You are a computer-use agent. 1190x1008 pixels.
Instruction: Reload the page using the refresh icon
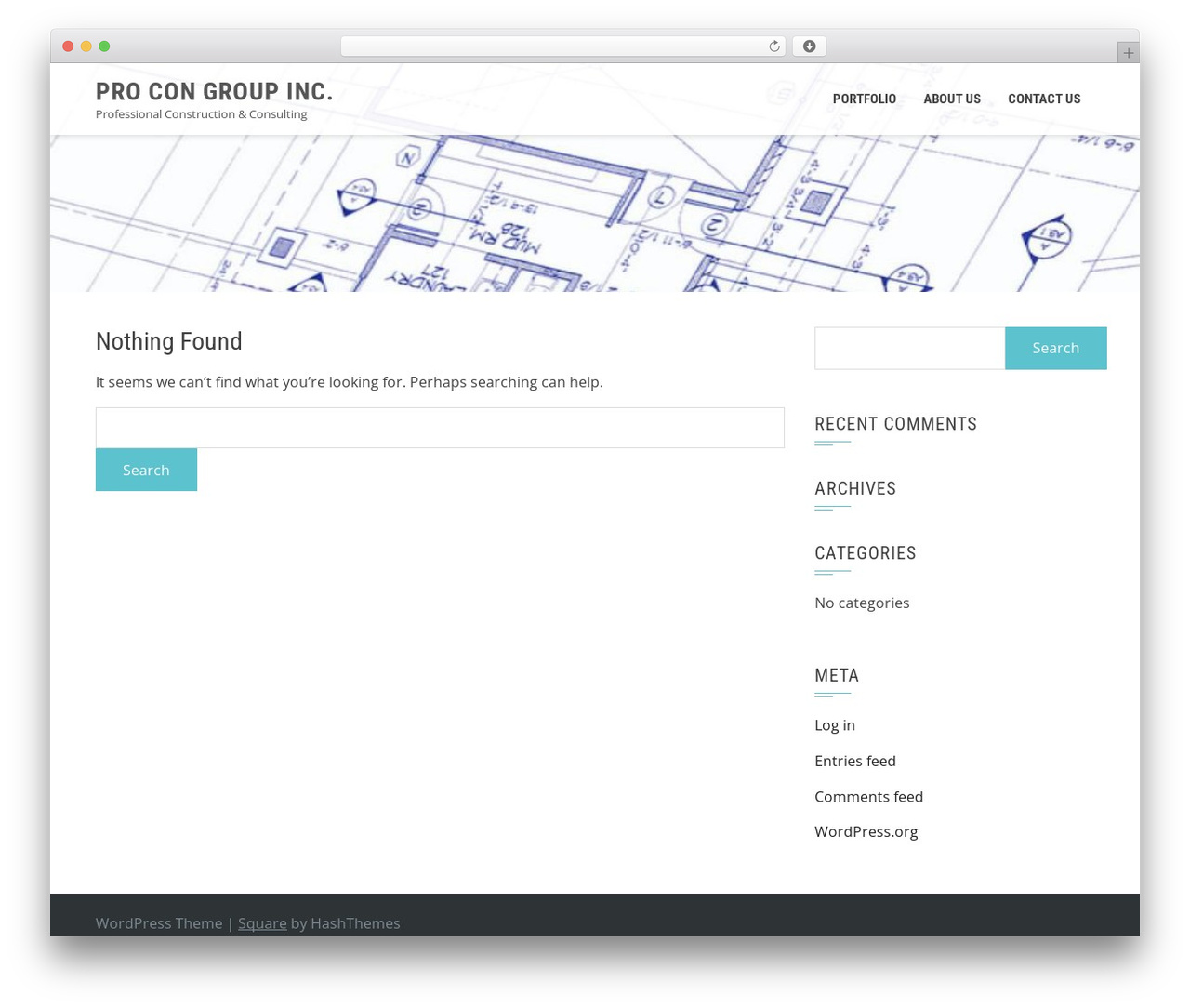pyautogui.click(x=773, y=46)
